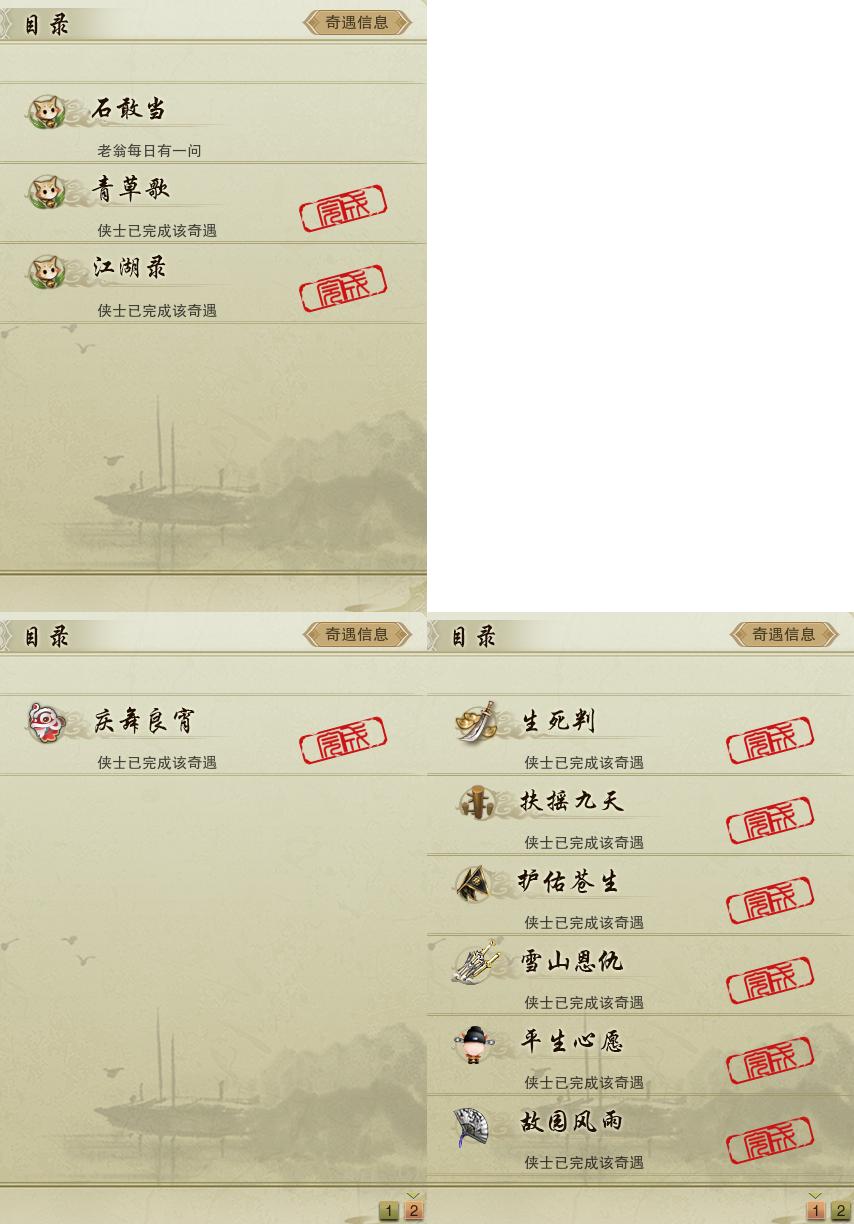The width and height of the screenshot is (854, 1224).
Task: Click the lion dance icon for 庆舞良宵
Action: [45, 722]
